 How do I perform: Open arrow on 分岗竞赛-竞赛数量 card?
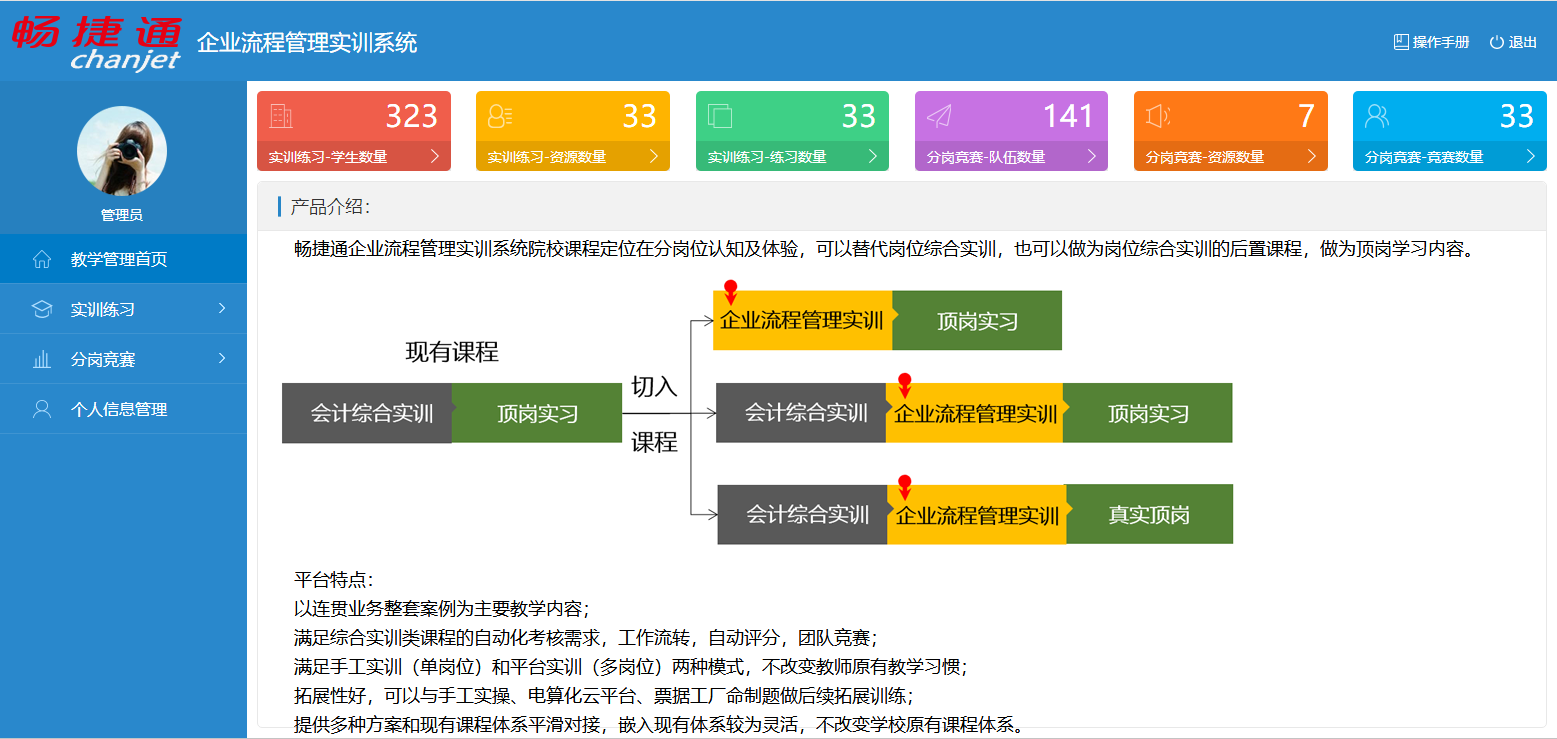click(1530, 156)
